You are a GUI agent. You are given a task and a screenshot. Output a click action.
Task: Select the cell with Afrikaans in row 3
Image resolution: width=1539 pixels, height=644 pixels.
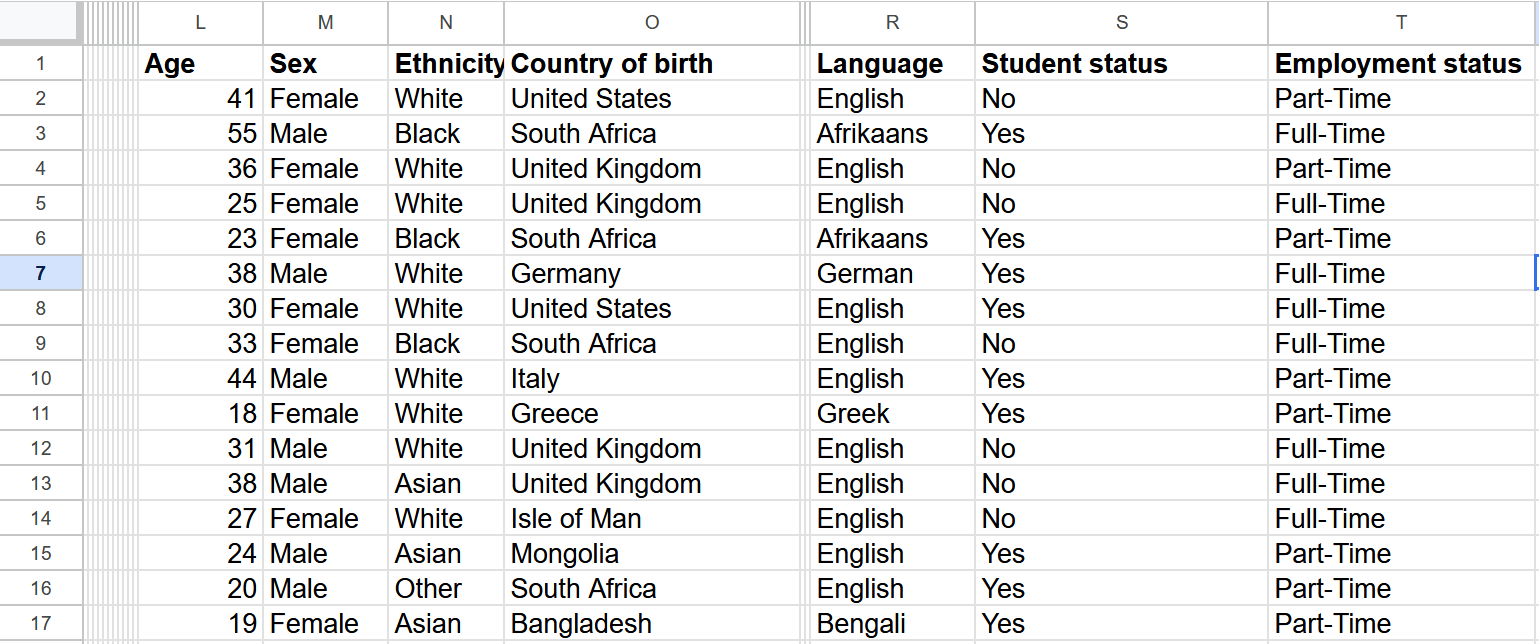[x=872, y=133]
